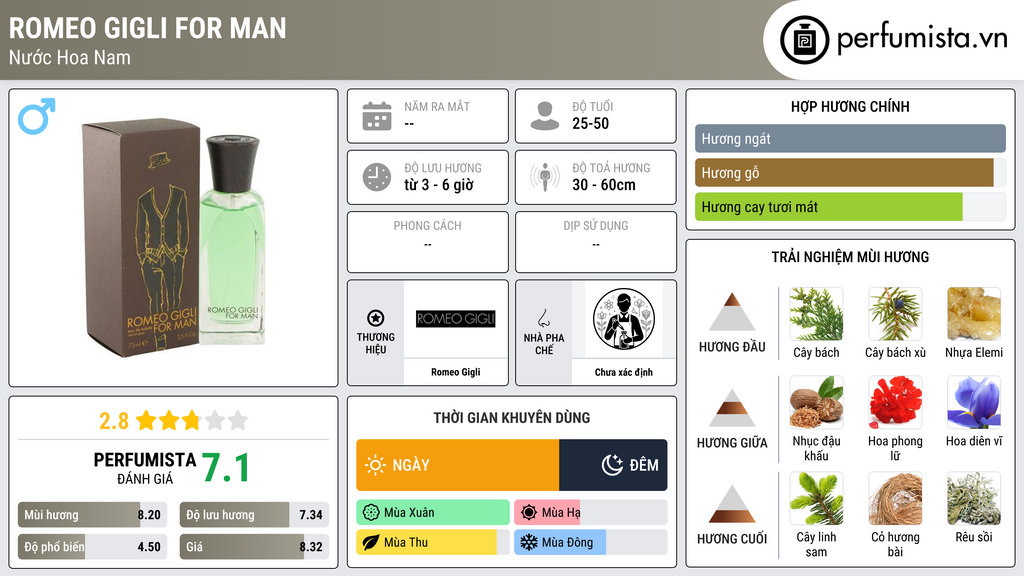
Task: Click the Chưa xác định perfumer label
Action: (x=624, y=372)
